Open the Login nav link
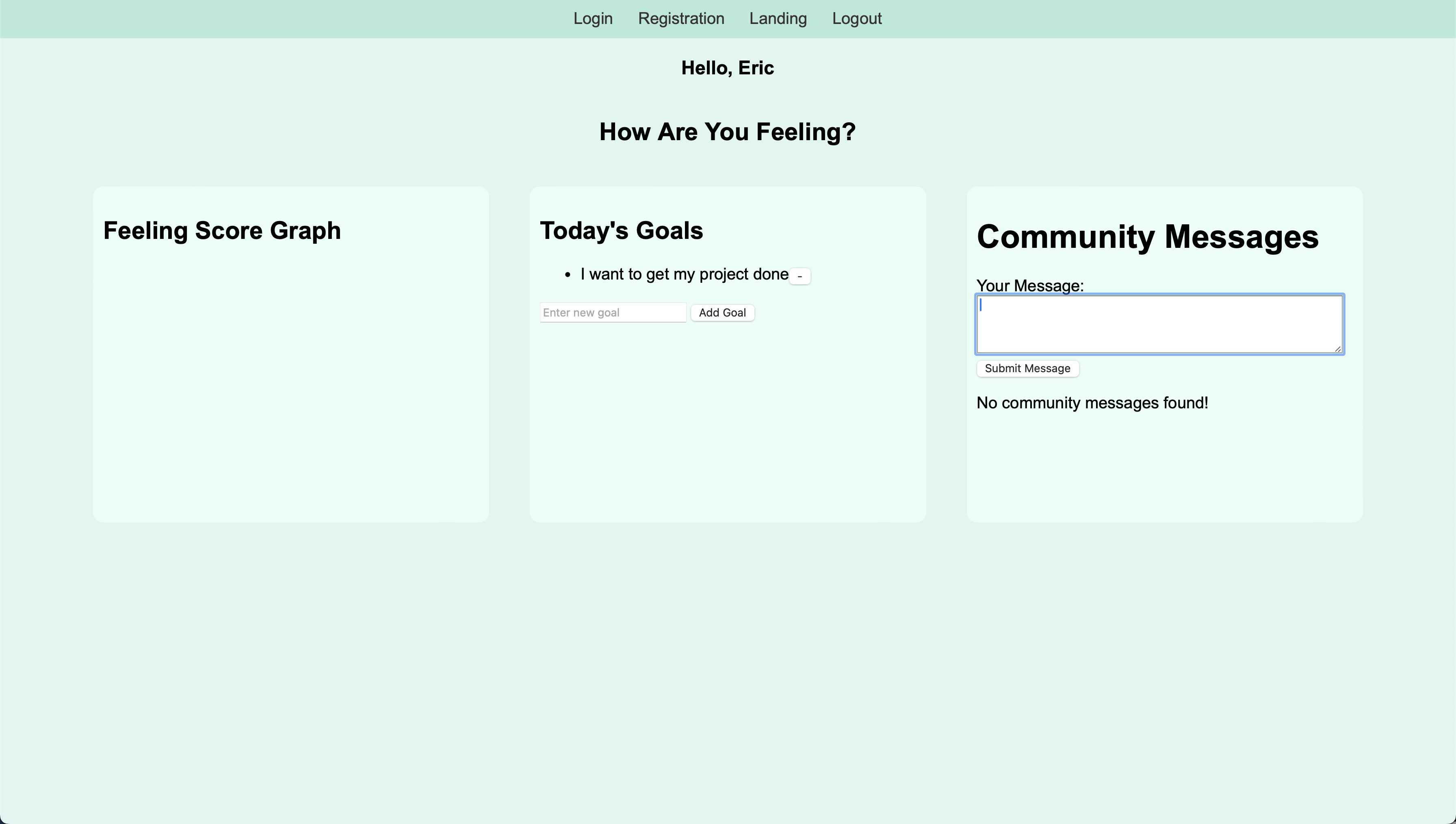This screenshot has width=1456, height=824. 593,19
